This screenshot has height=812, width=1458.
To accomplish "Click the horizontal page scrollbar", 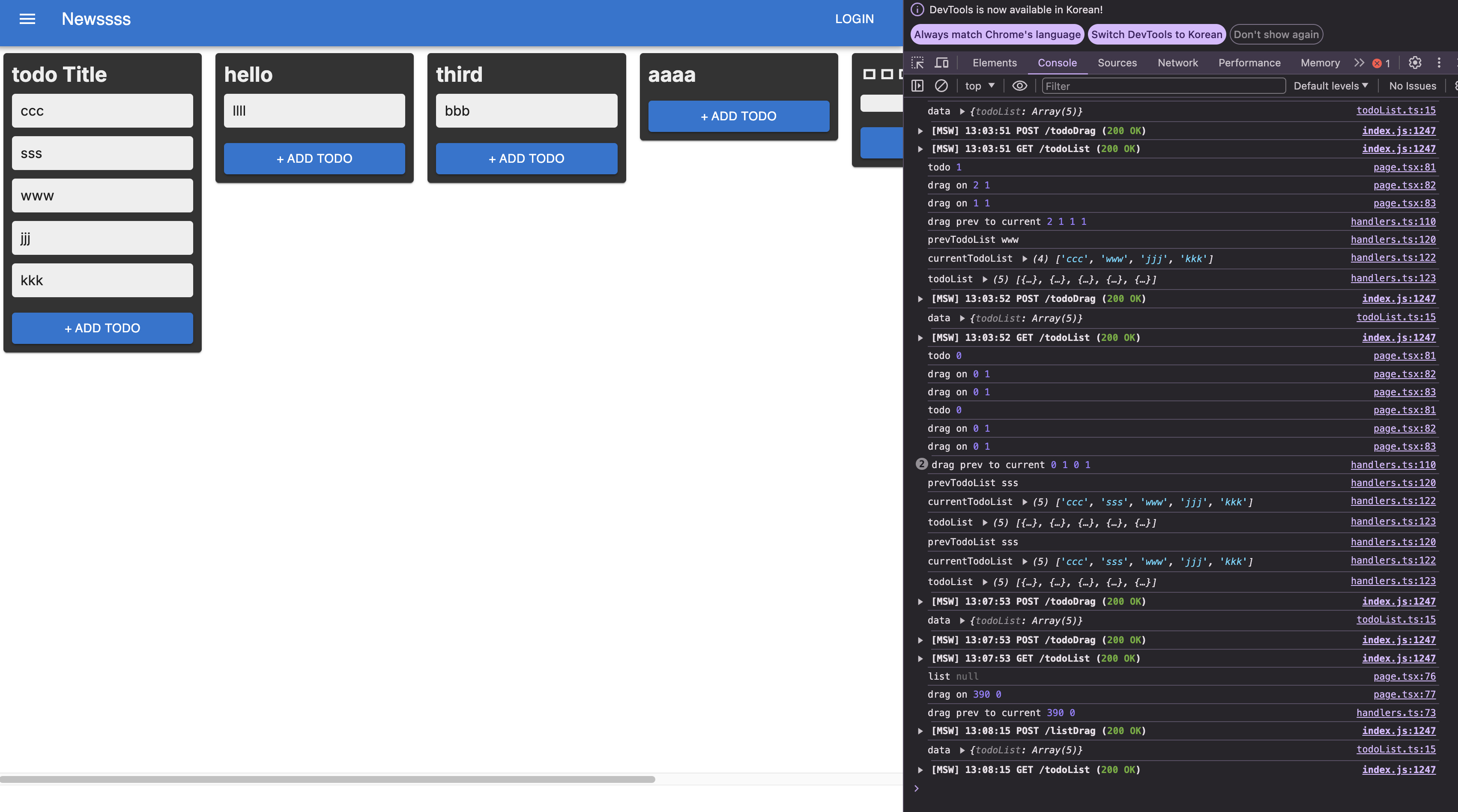I will [327, 779].
